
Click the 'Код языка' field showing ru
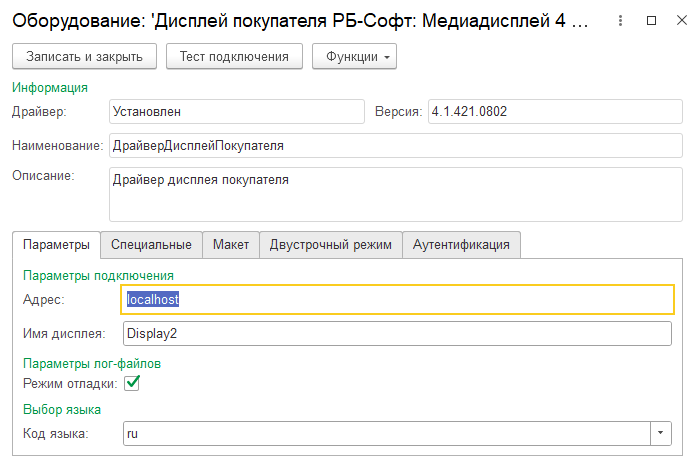(x=385, y=433)
